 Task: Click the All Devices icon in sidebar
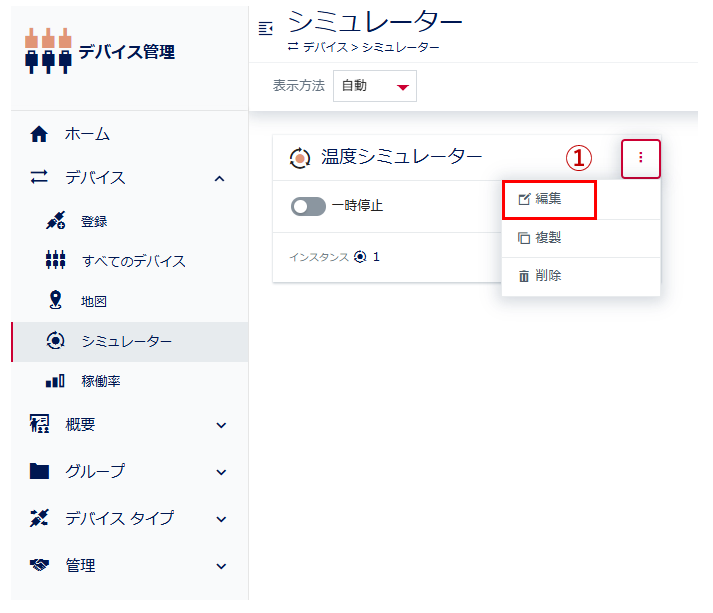point(56,261)
